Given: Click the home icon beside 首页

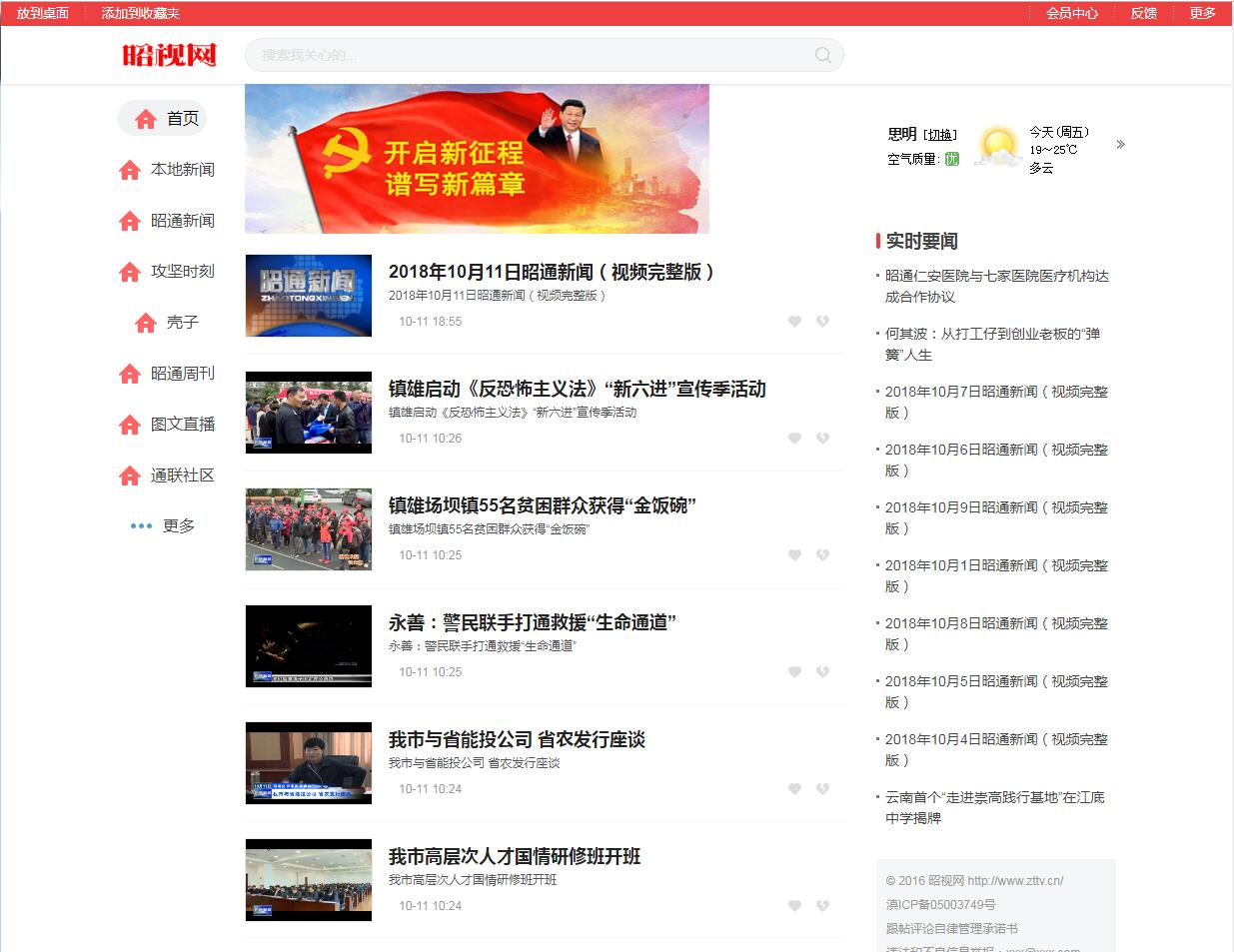Looking at the screenshot, I should [x=146, y=119].
